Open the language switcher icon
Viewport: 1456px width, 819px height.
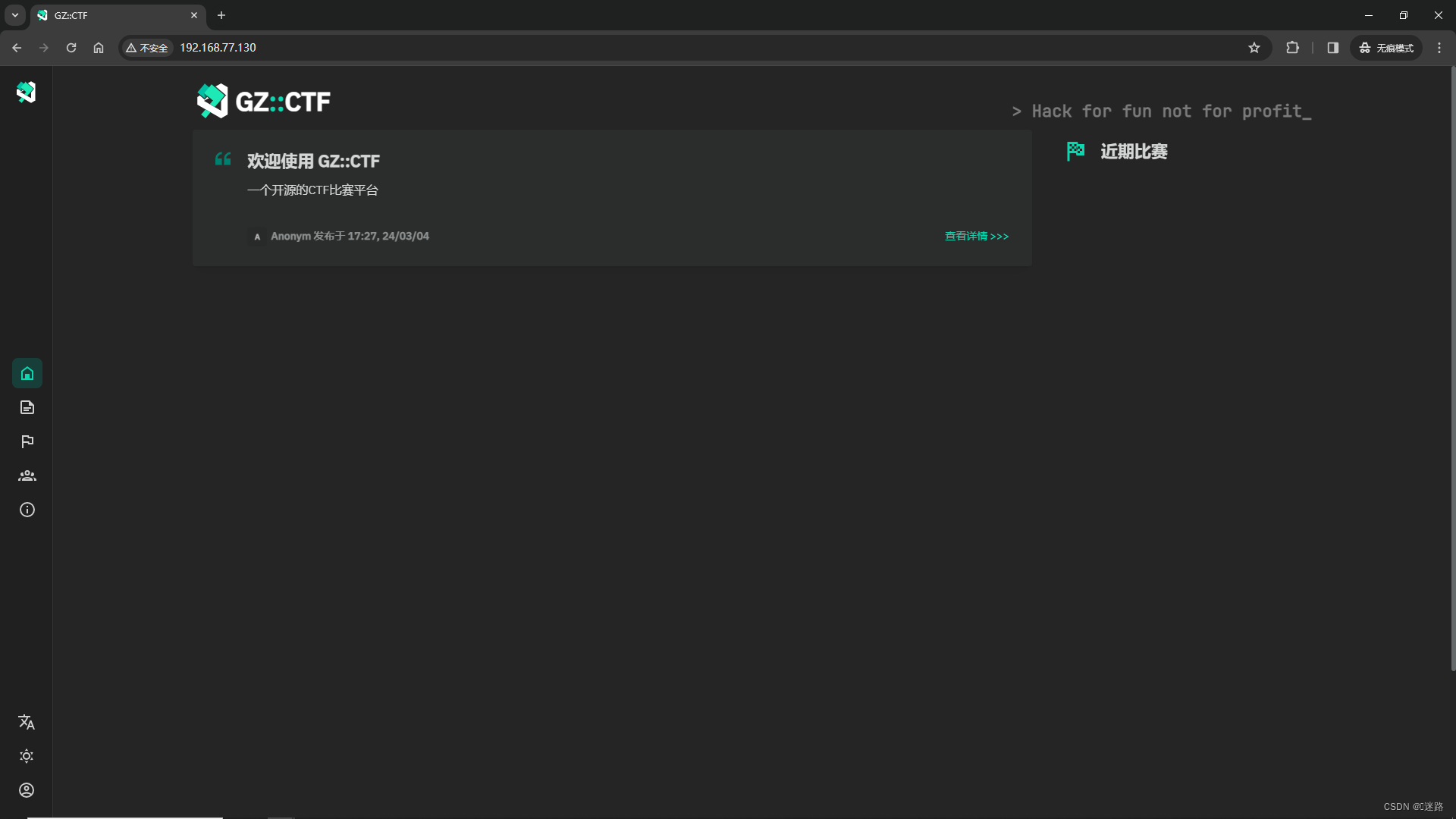27,722
